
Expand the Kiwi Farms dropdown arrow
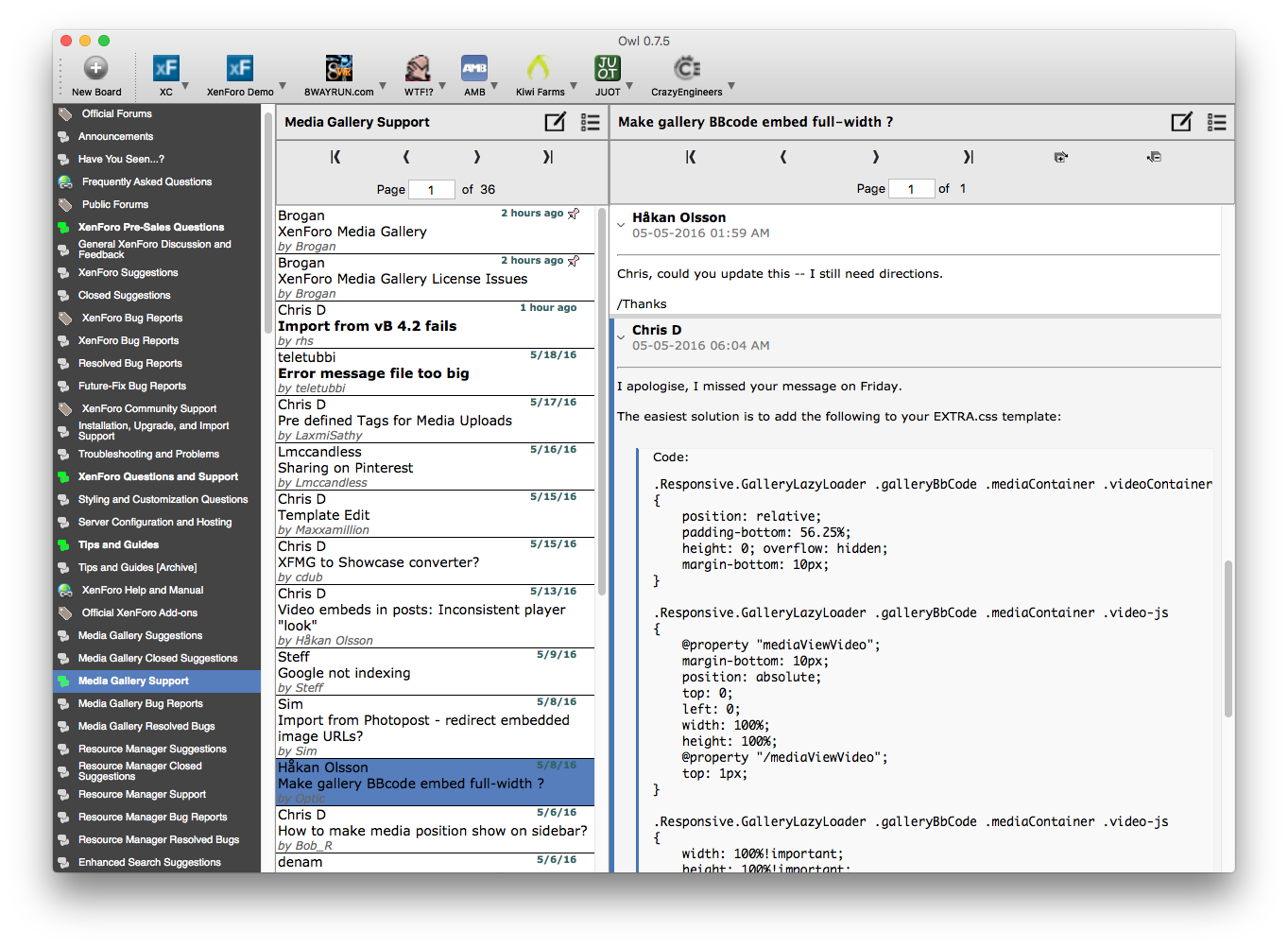coord(574,86)
